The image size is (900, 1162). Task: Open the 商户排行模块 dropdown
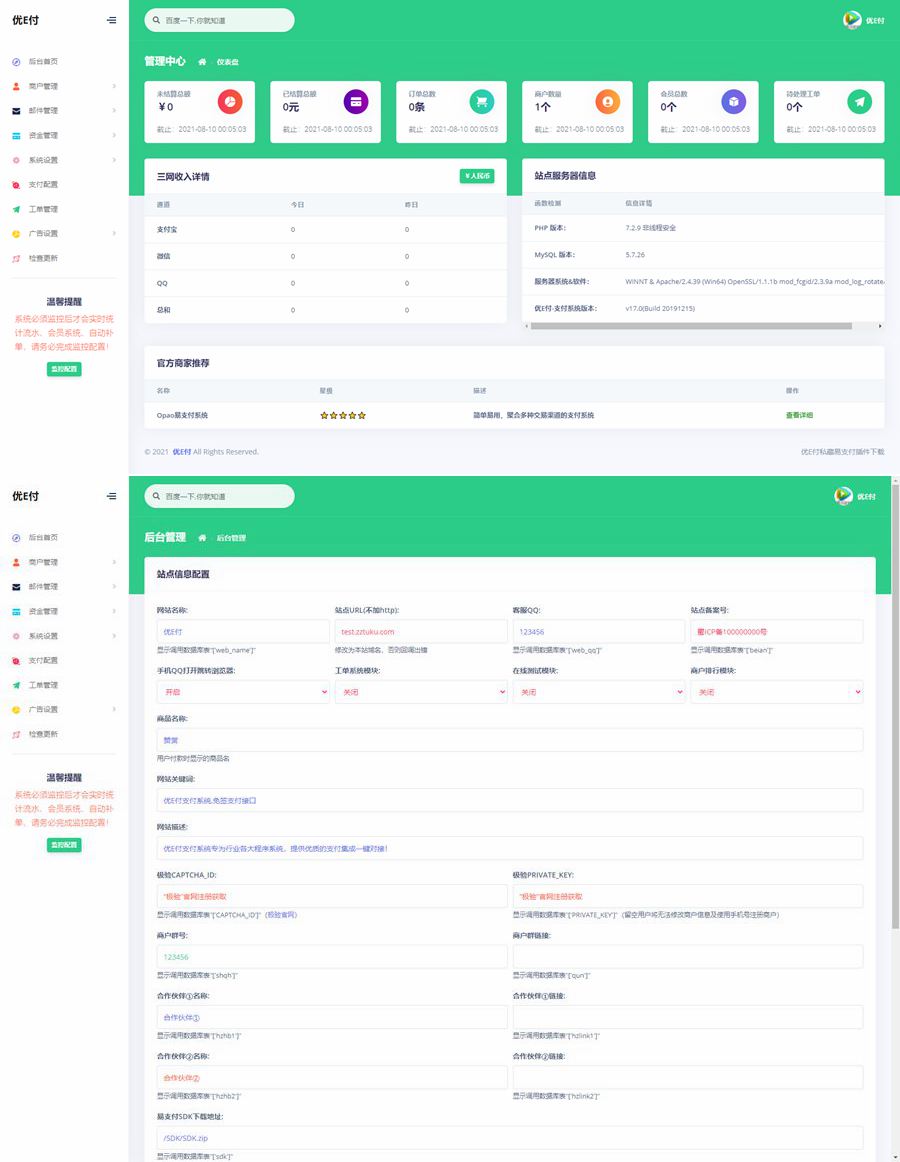[x=777, y=692]
